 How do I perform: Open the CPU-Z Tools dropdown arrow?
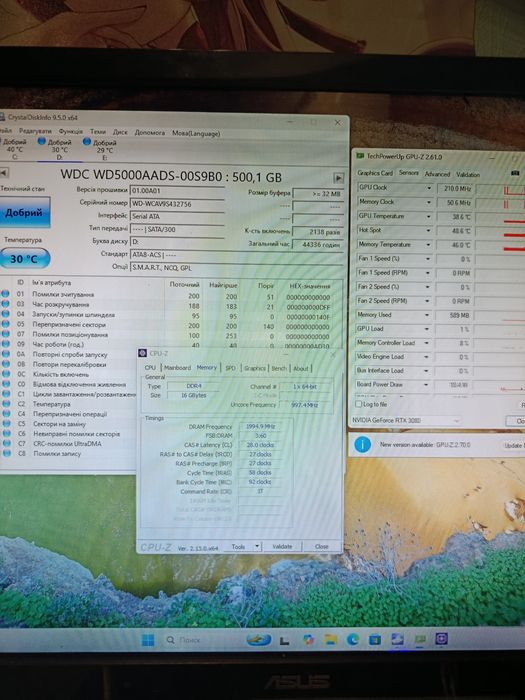coord(257,546)
